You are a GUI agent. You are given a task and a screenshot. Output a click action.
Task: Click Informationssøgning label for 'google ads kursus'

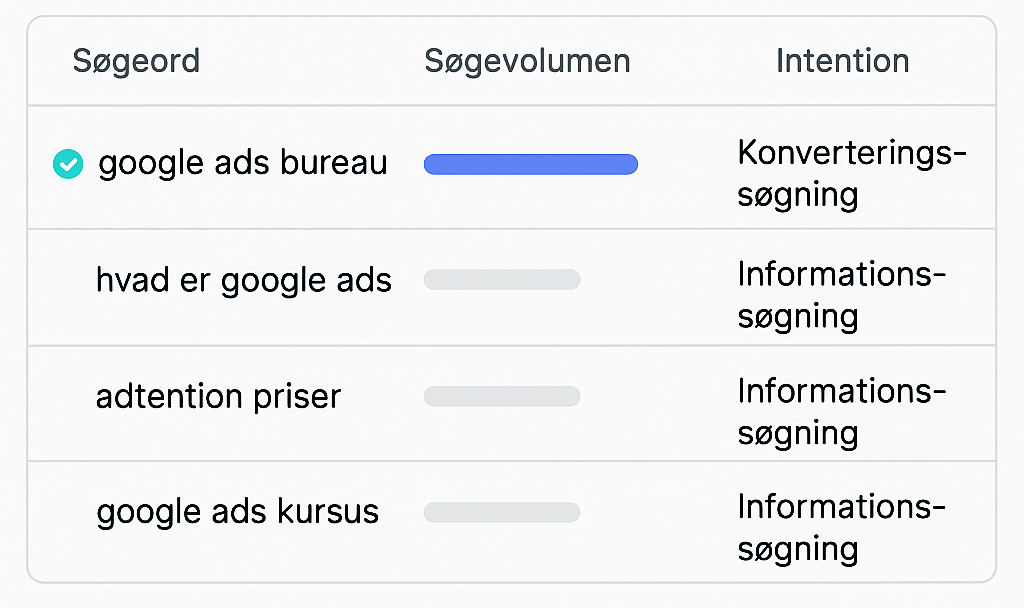pyautogui.click(x=840, y=527)
